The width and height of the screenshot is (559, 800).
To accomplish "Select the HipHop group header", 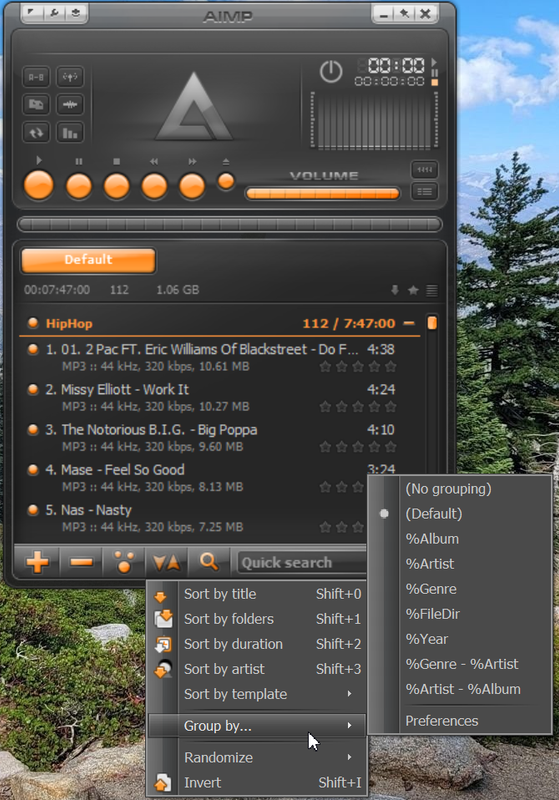I will coord(219,323).
